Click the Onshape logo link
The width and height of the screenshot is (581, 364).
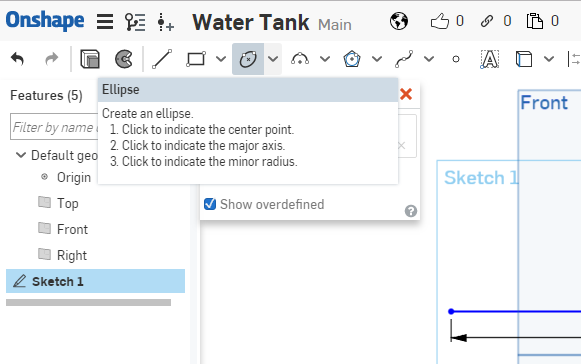coord(45,20)
